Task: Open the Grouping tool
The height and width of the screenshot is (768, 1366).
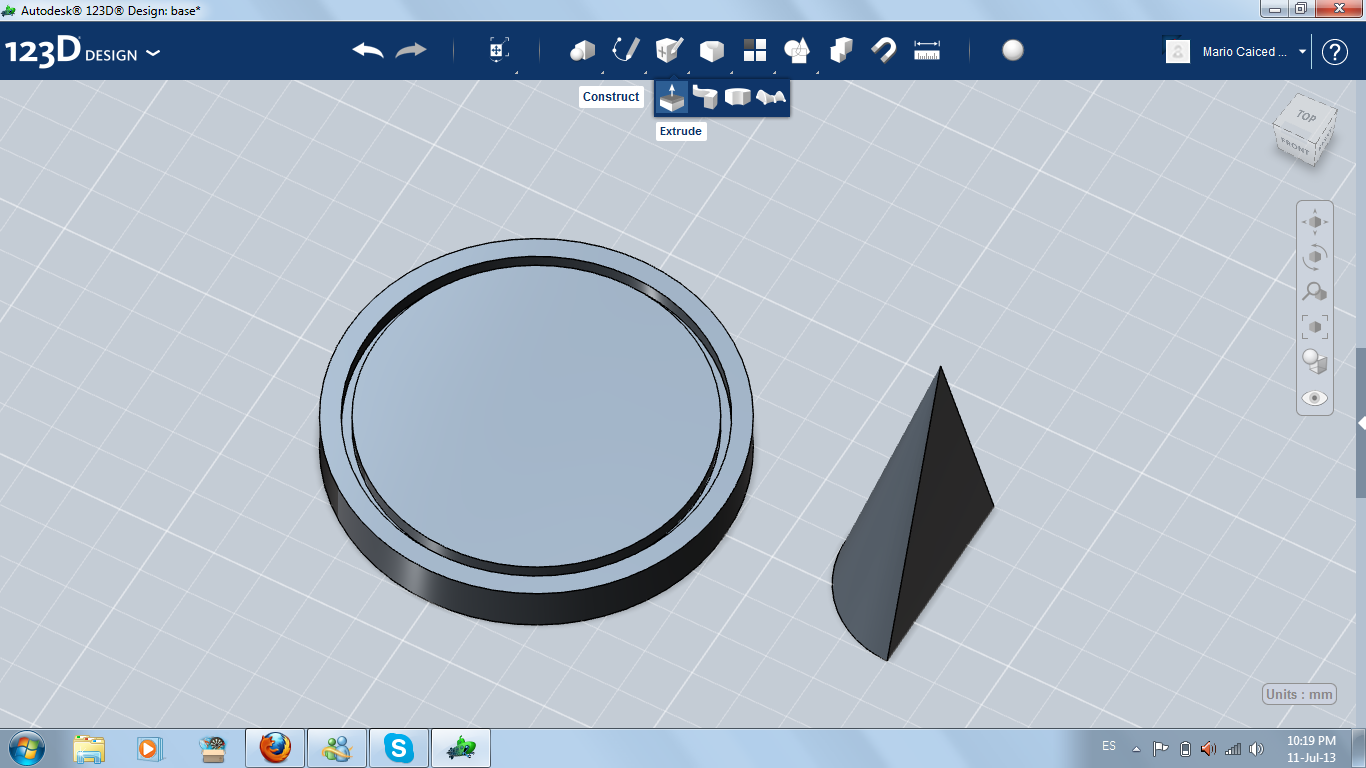Action: point(797,50)
